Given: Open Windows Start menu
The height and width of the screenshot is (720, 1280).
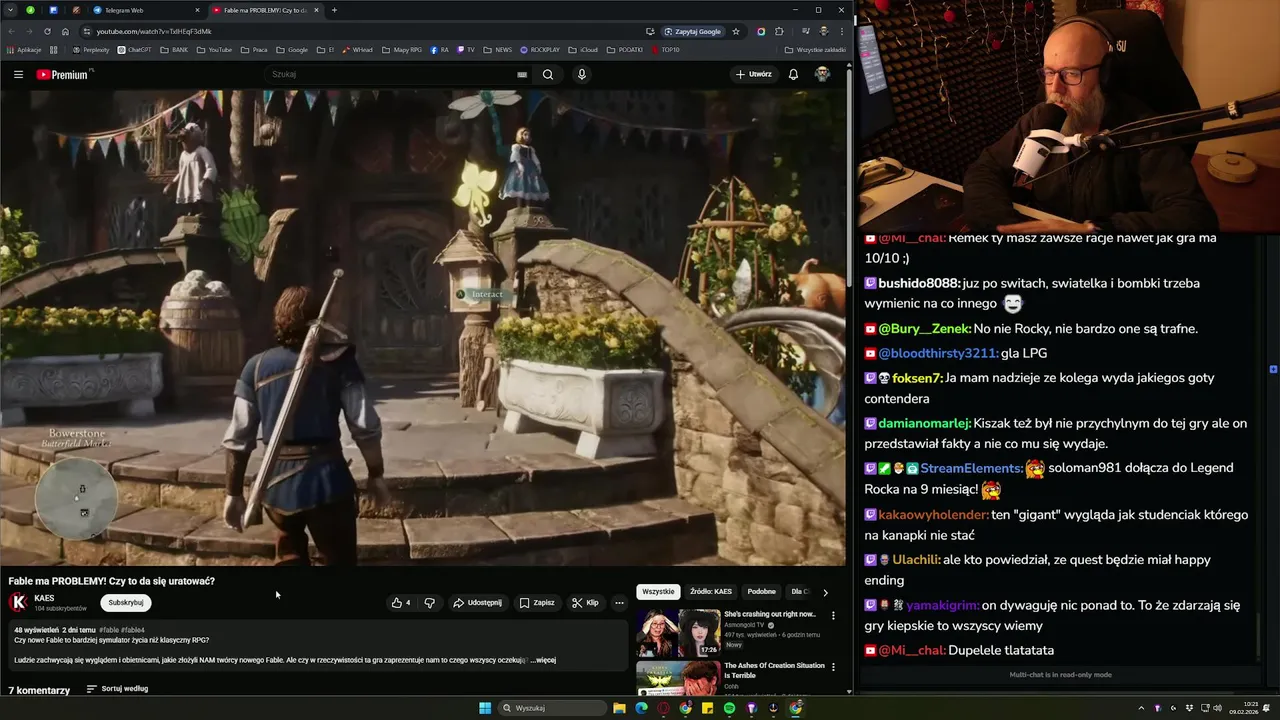Looking at the screenshot, I should (485, 708).
